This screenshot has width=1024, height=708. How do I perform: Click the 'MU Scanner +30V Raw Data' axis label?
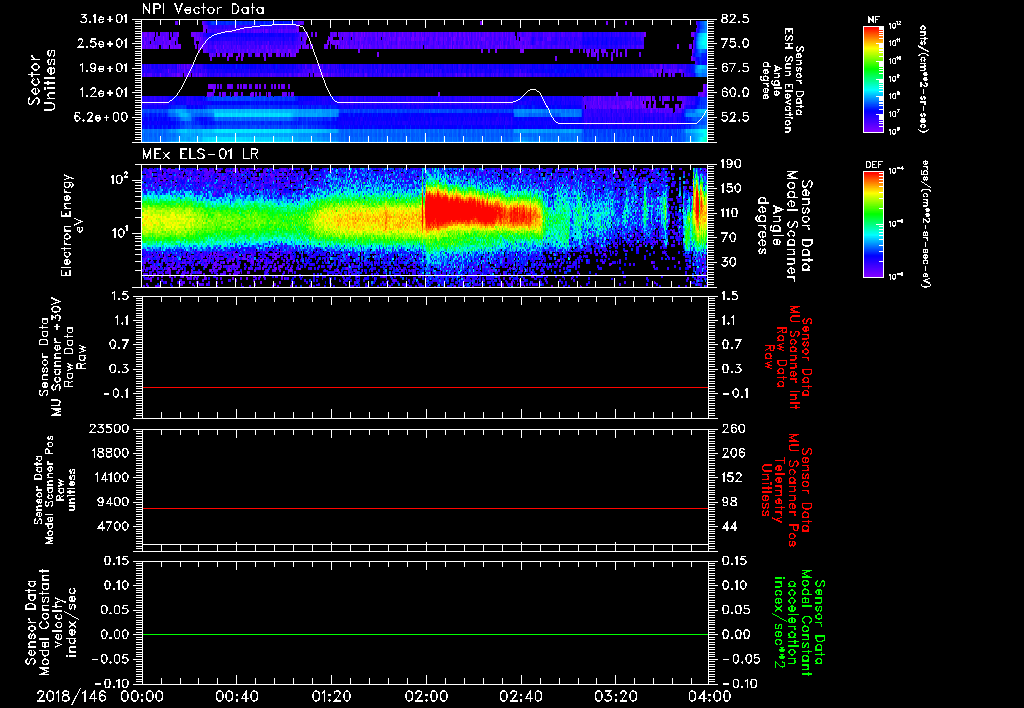pos(63,357)
